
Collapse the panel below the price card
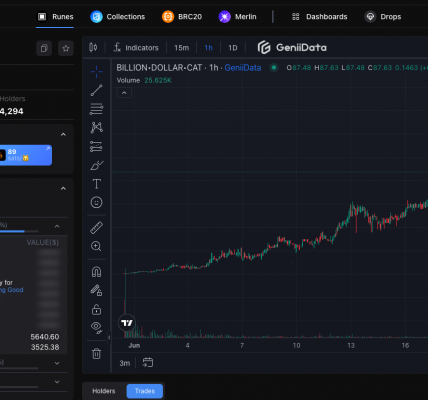[63, 189]
